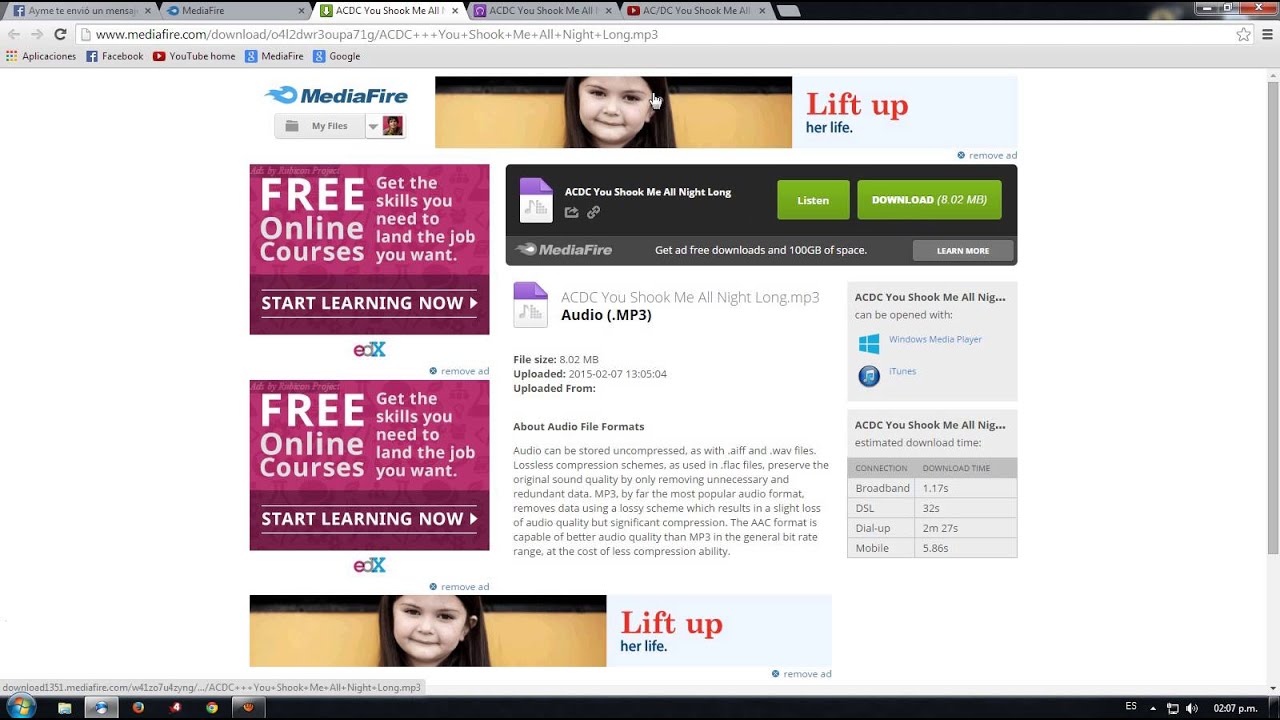Open Windows Explorer from the taskbar
Screen dimensions: 1280x720
65,707
